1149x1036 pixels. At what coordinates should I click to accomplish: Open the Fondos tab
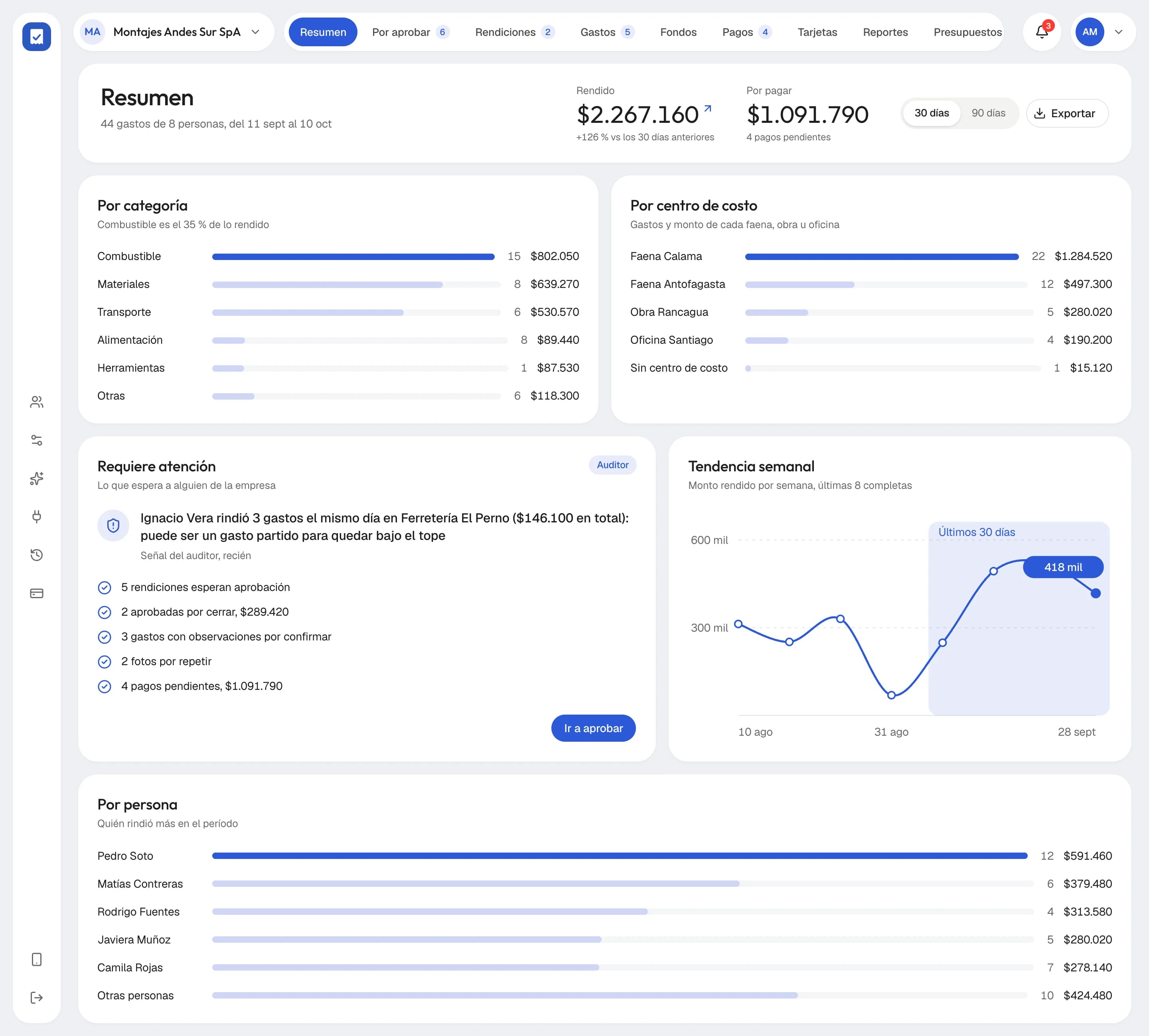(x=678, y=32)
